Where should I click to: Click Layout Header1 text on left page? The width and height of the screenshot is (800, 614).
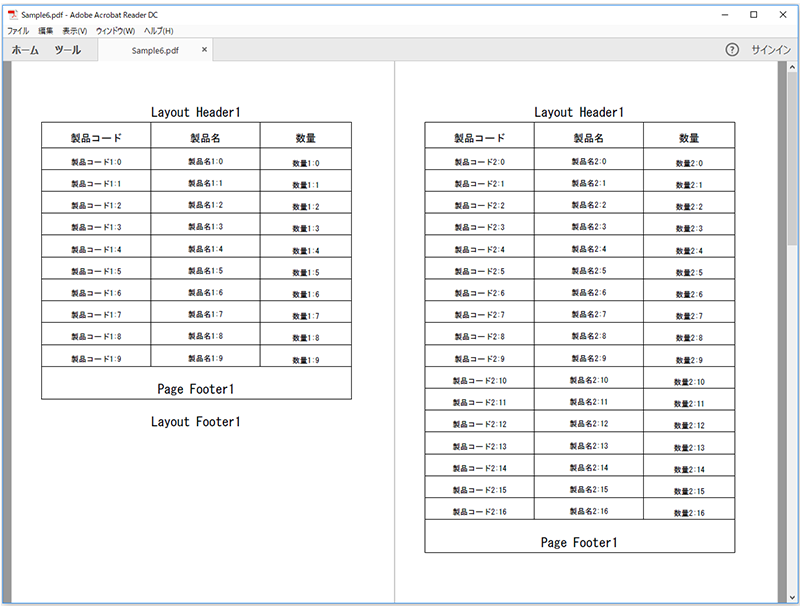tap(195, 112)
